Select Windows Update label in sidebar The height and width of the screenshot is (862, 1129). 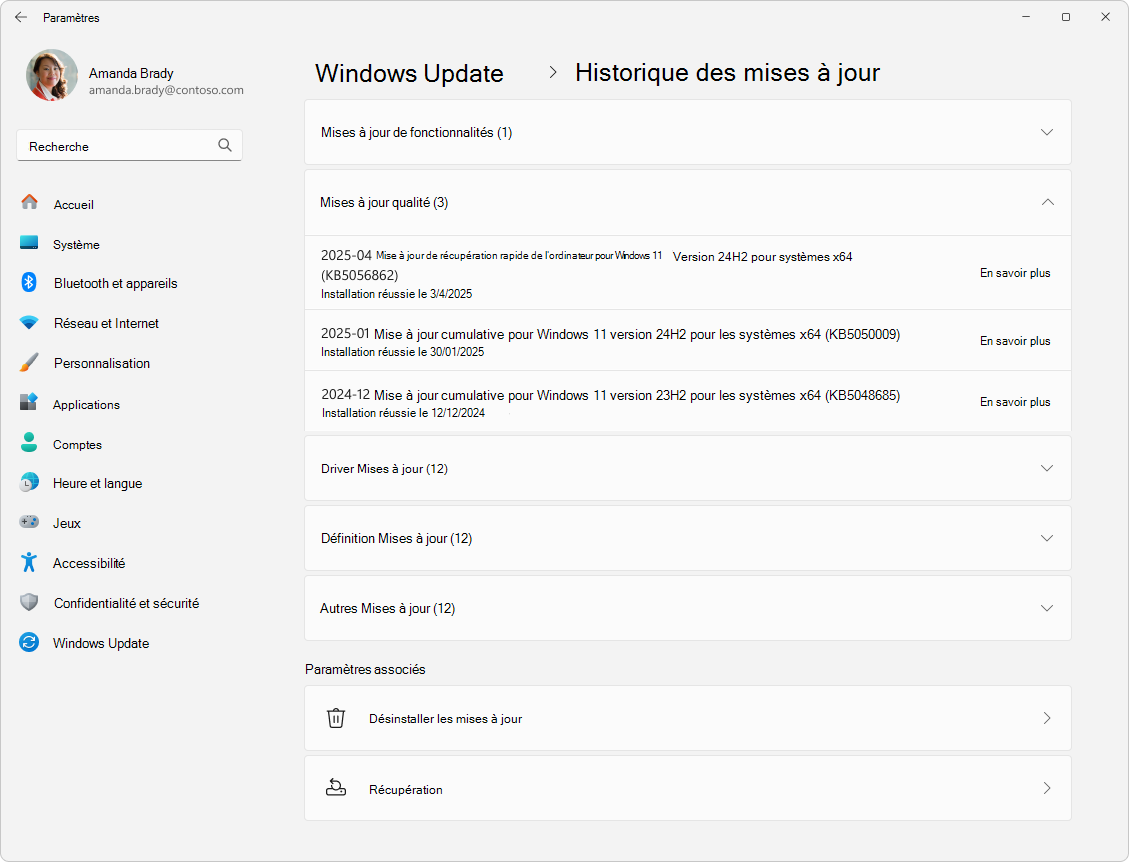[101, 643]
